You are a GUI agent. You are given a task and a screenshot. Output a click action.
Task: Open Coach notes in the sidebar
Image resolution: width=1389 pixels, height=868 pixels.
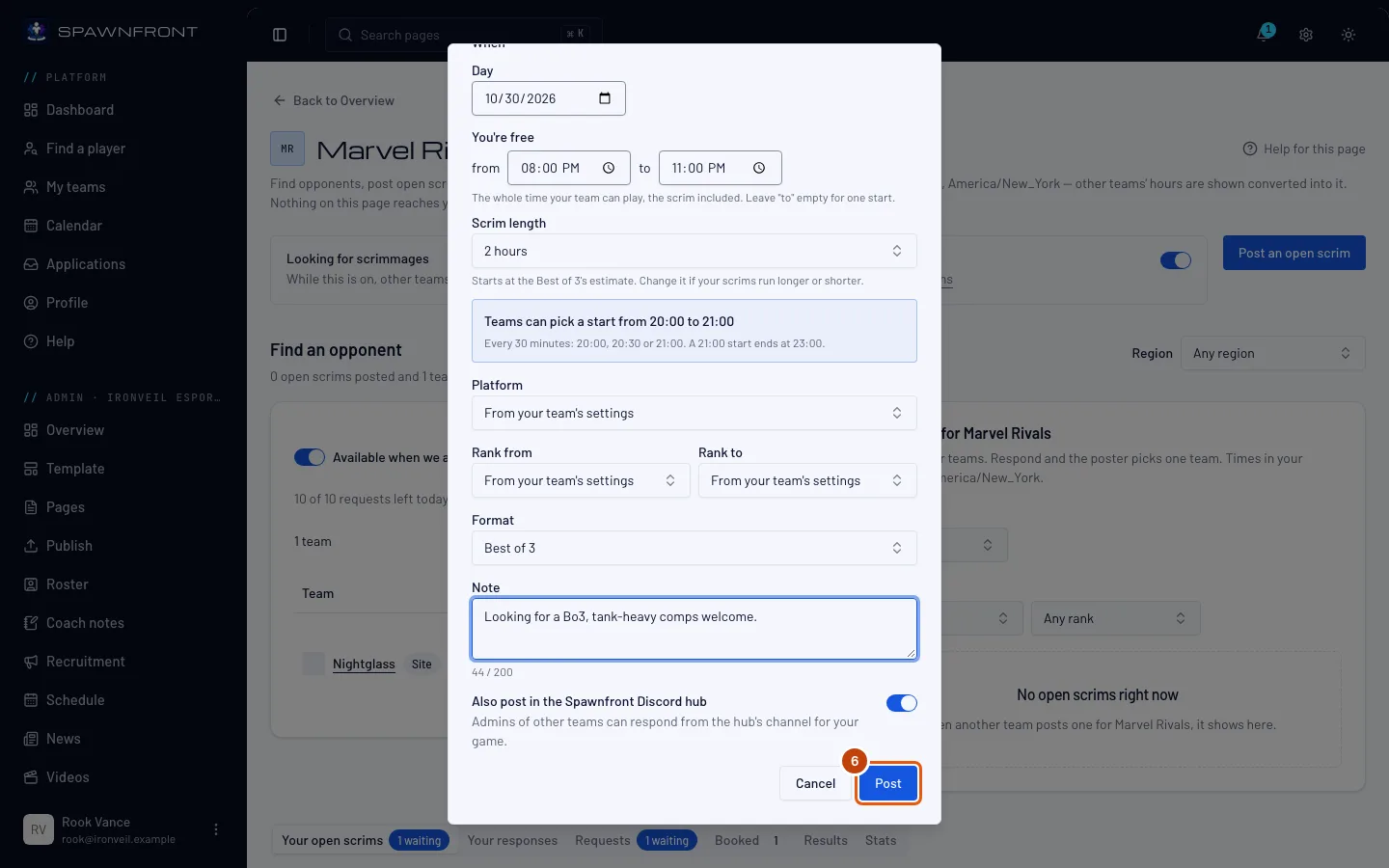pos(123,623)
